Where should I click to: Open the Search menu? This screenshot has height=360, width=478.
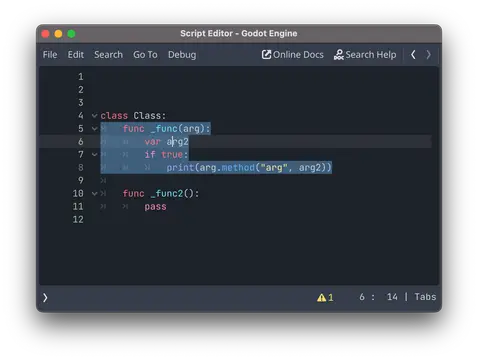[x=108, y=55]
